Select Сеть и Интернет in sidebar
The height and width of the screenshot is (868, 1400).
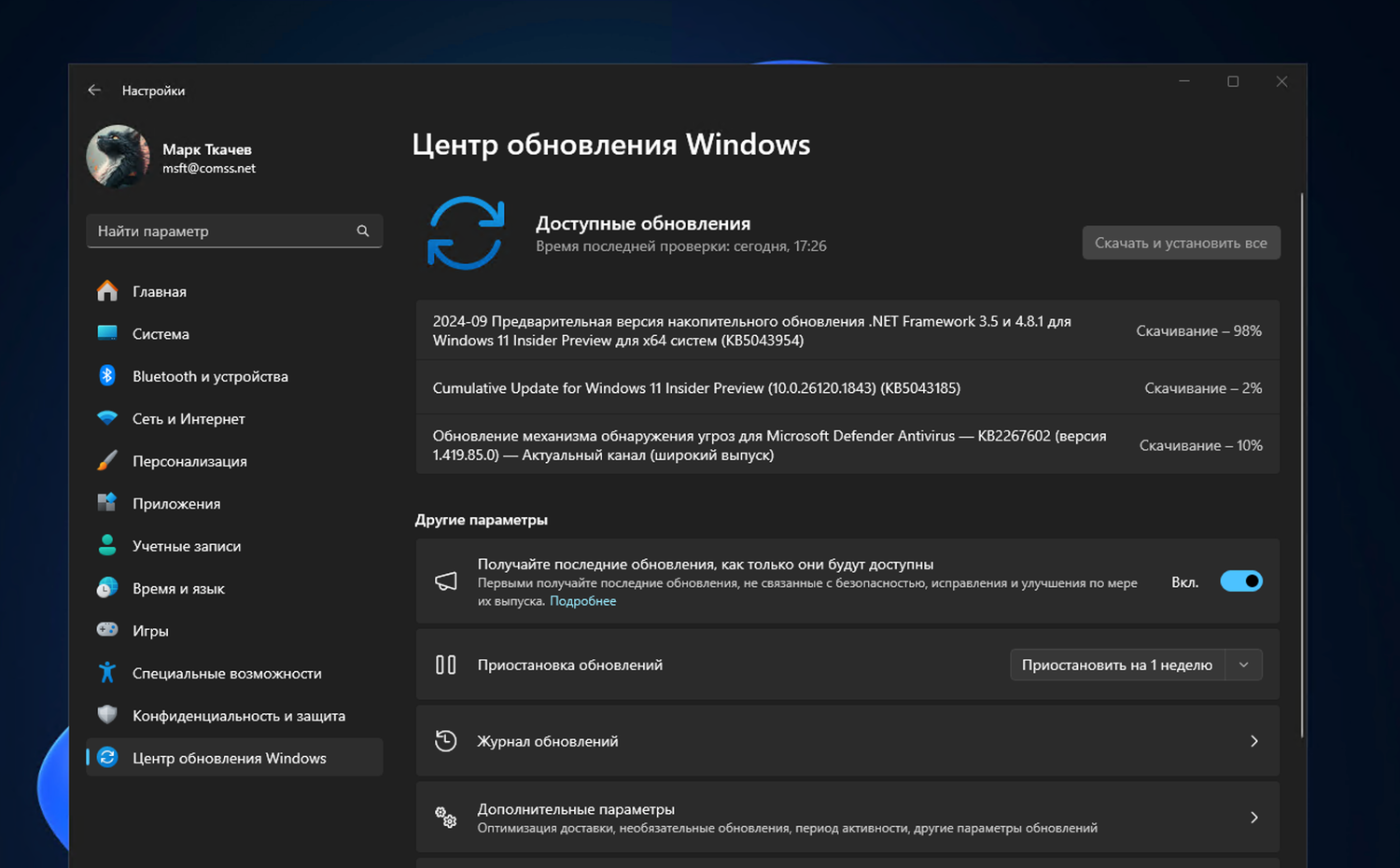click(x=234, y=418)
